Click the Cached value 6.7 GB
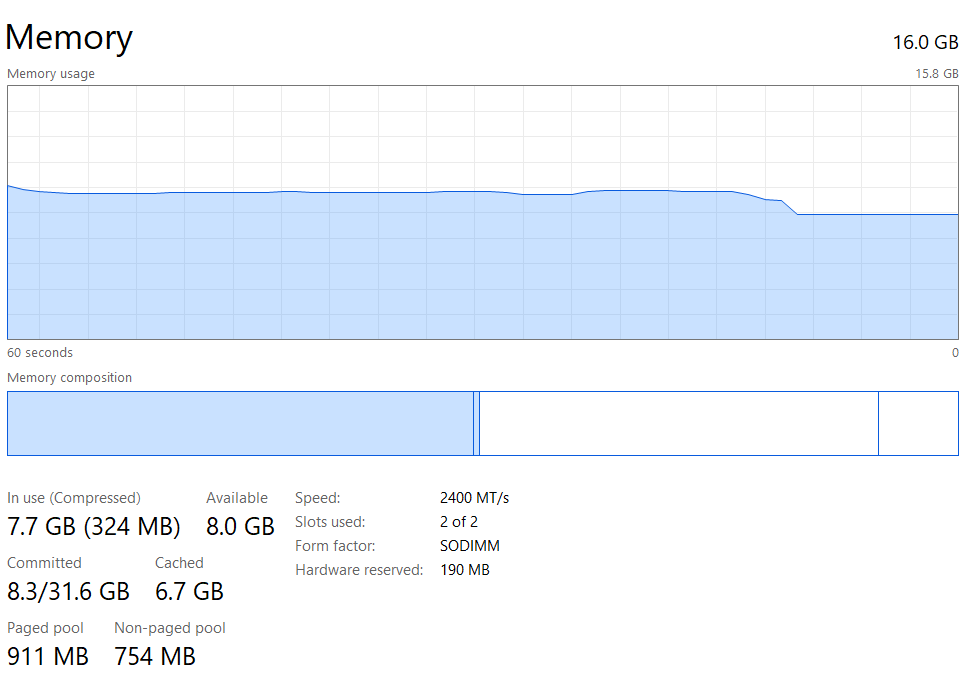The height and width of the screenshot is (684, 967). tap(189, 591)
